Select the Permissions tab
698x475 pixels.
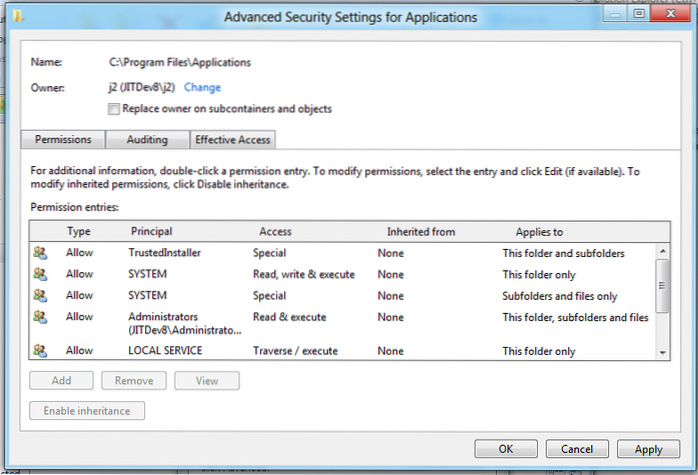pos(63,140)
